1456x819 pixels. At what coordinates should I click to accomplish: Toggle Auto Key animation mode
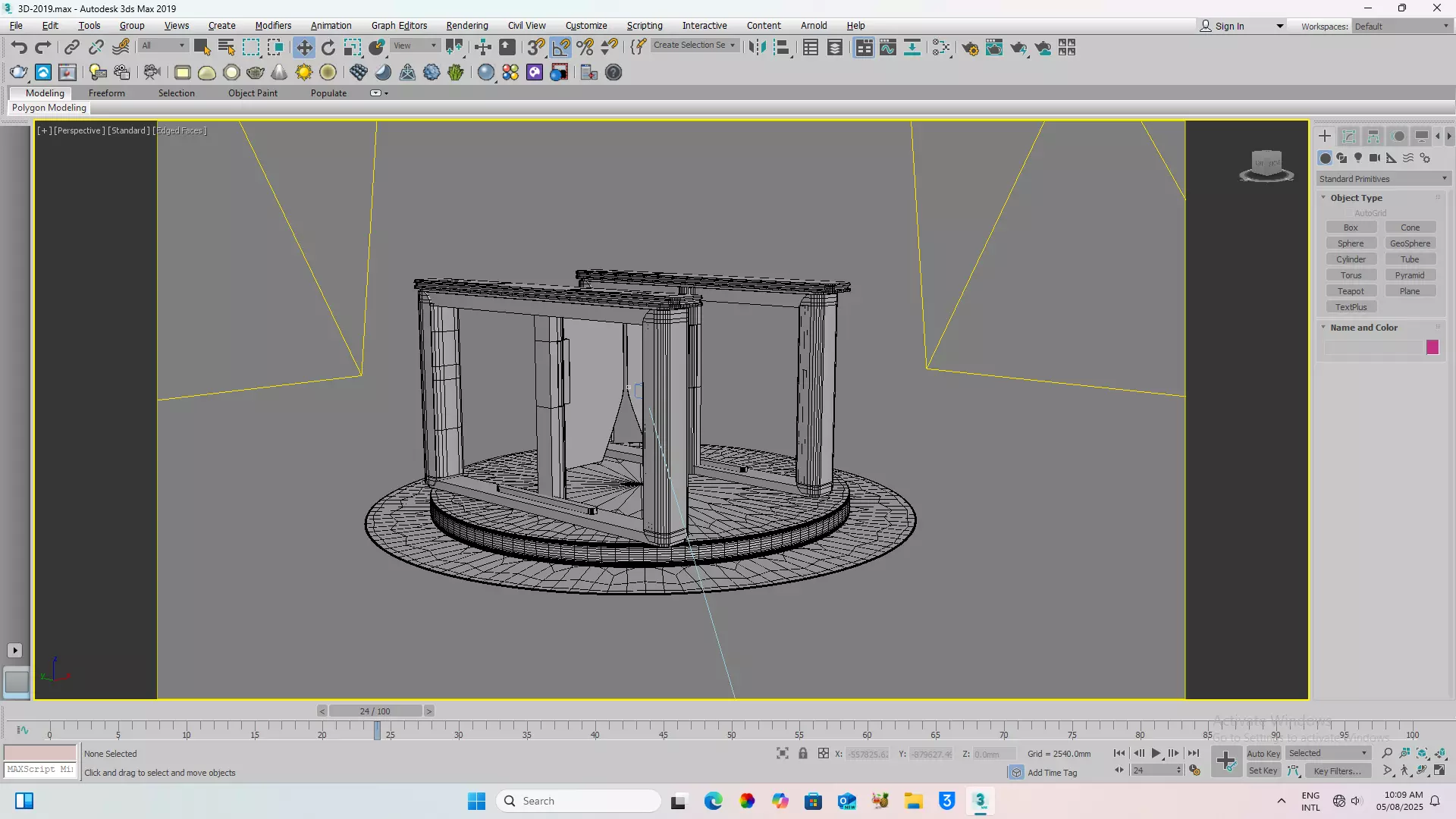(x=1263, y=753)
